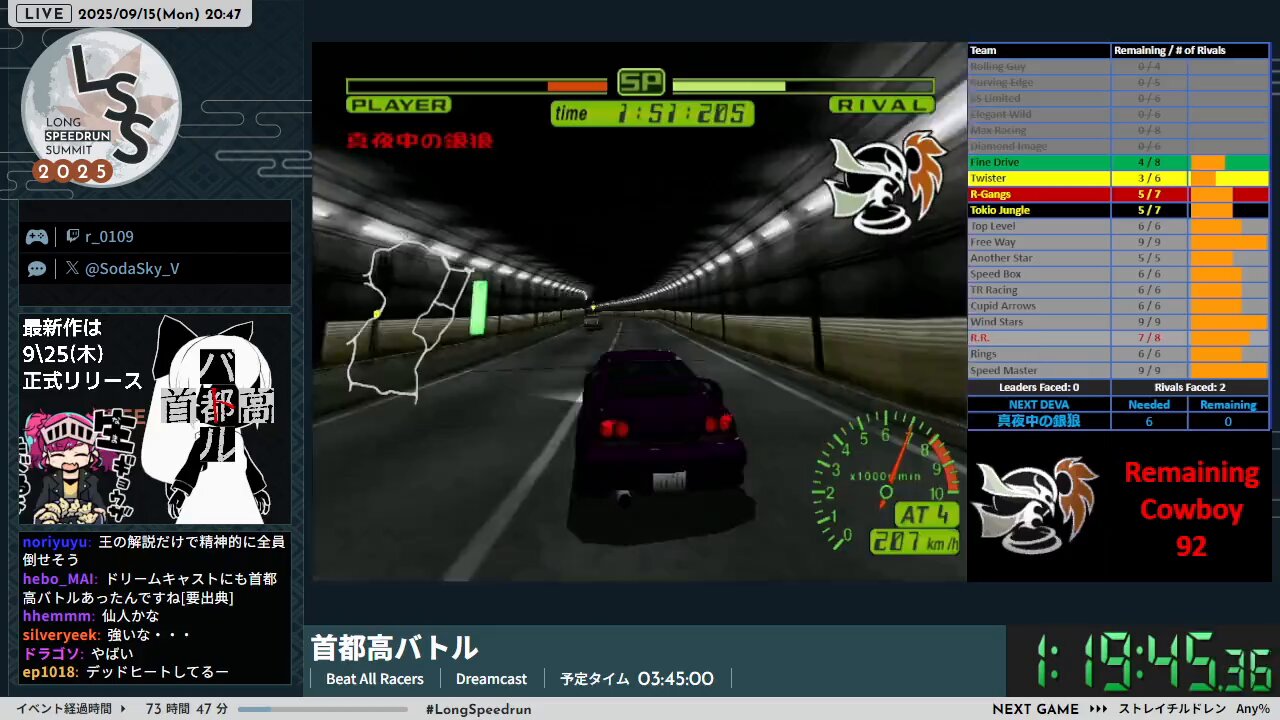The image size is (1280, 720).
Task: Click hebo_MAI's chat message
Action: click(x=150, y=588)
